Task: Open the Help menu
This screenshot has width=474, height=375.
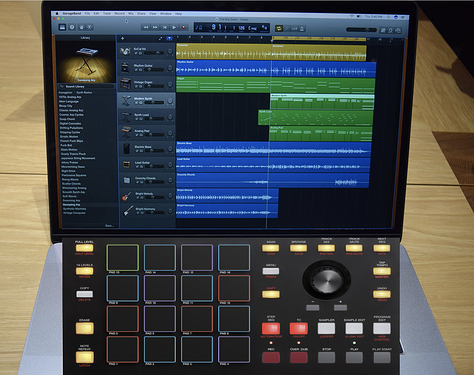Action: 179,14
